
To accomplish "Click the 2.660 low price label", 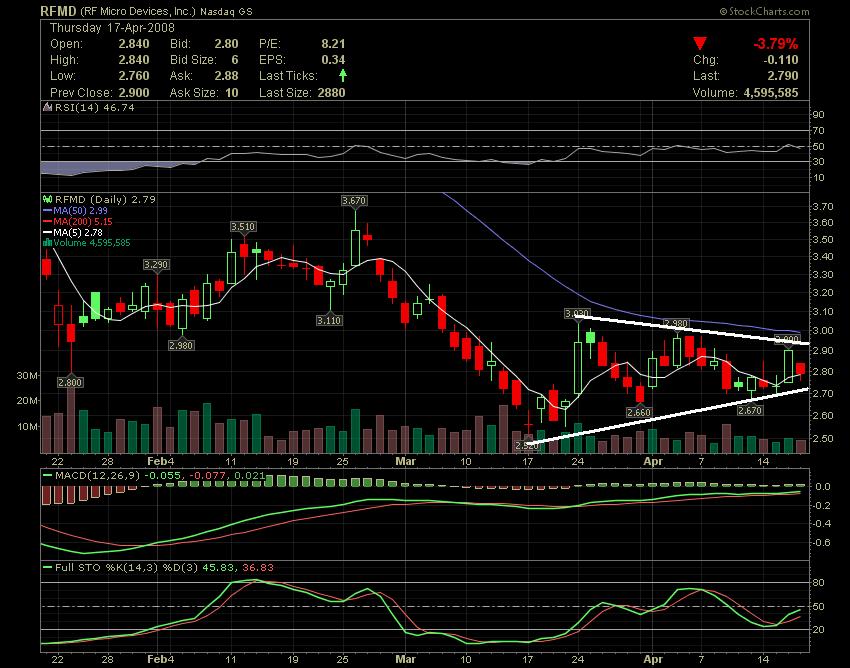I will click(x=639, y=413).
